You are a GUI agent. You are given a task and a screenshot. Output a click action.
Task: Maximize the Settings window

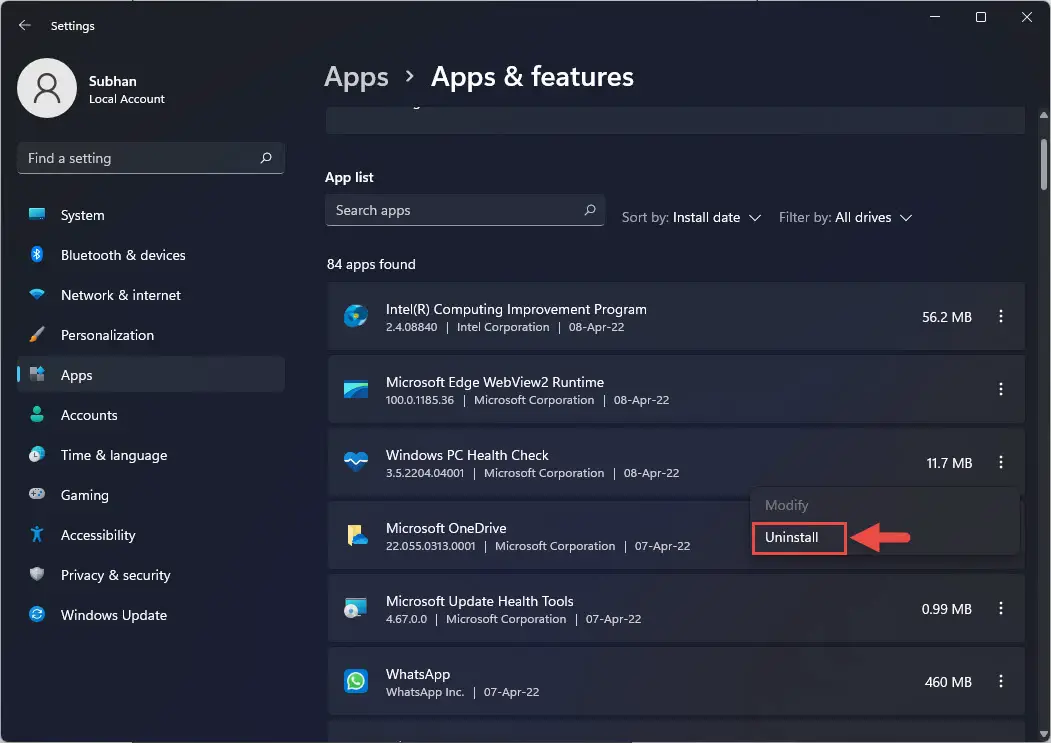pos(981,17)
